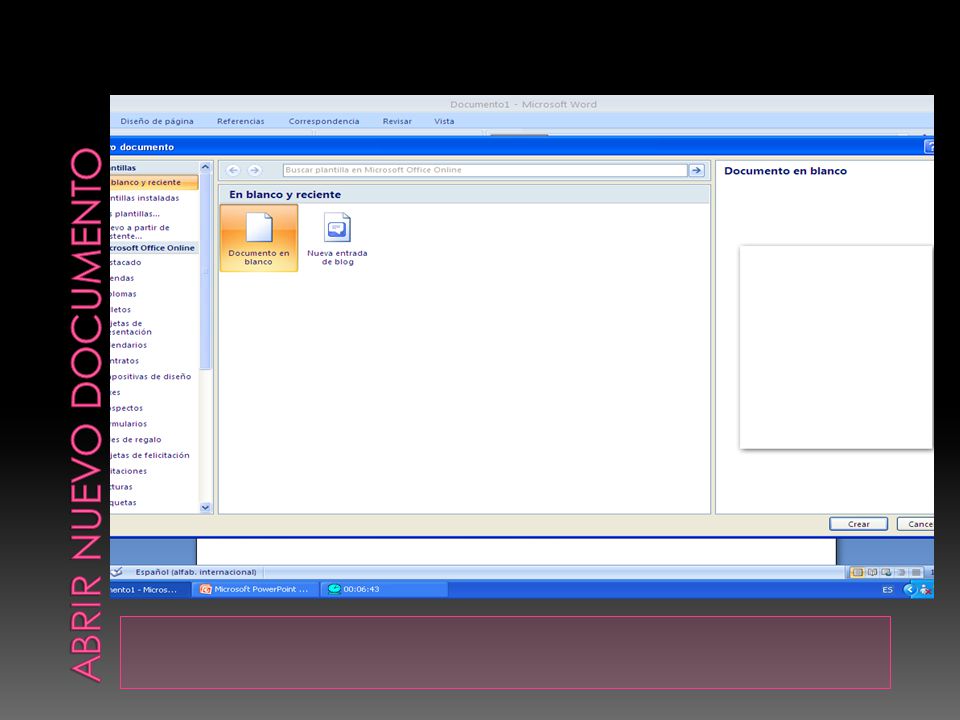Screen dimensions: 960x720
Task: Show hidden system tray icons arrow
Action: [x=909, y=590]
